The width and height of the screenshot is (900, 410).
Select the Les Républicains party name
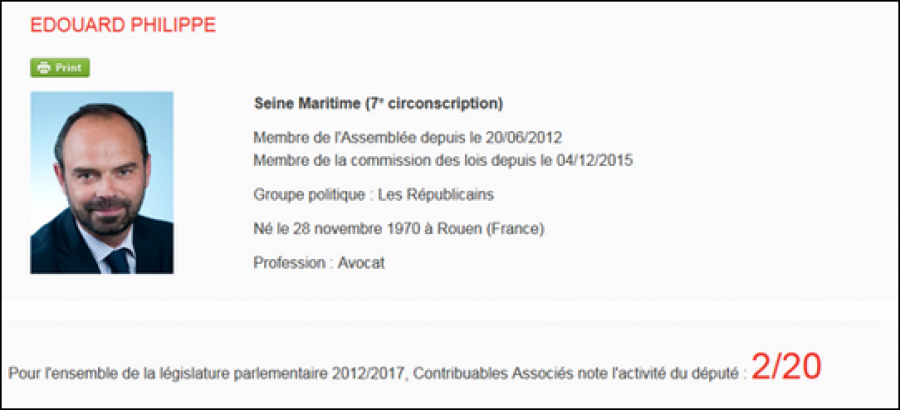click(x=433, y=195)
